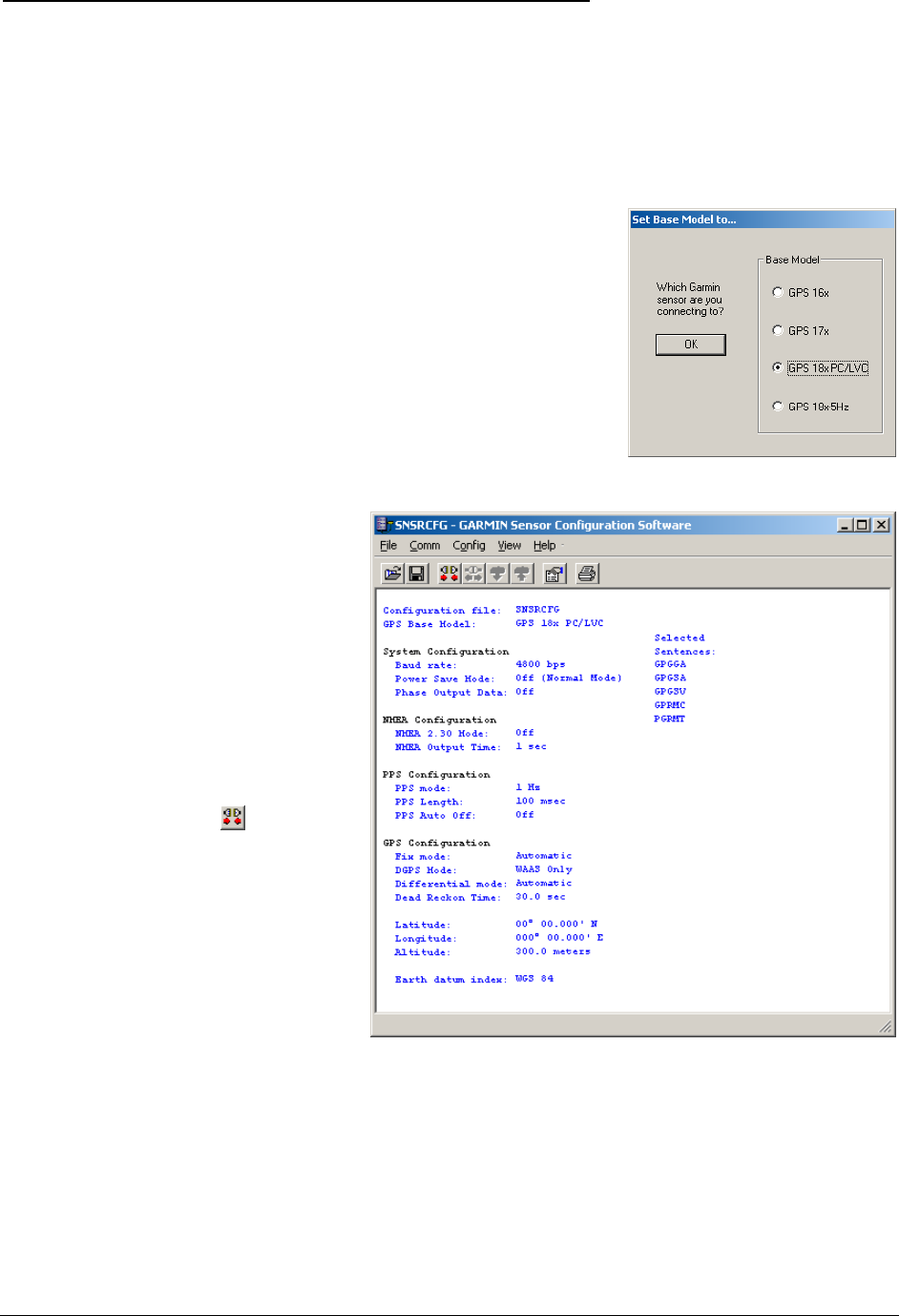This screenshot has width=899, height=1316.
Task: Select the GPS 18x-5Hz radio button
Action: [x=778, y=406]
